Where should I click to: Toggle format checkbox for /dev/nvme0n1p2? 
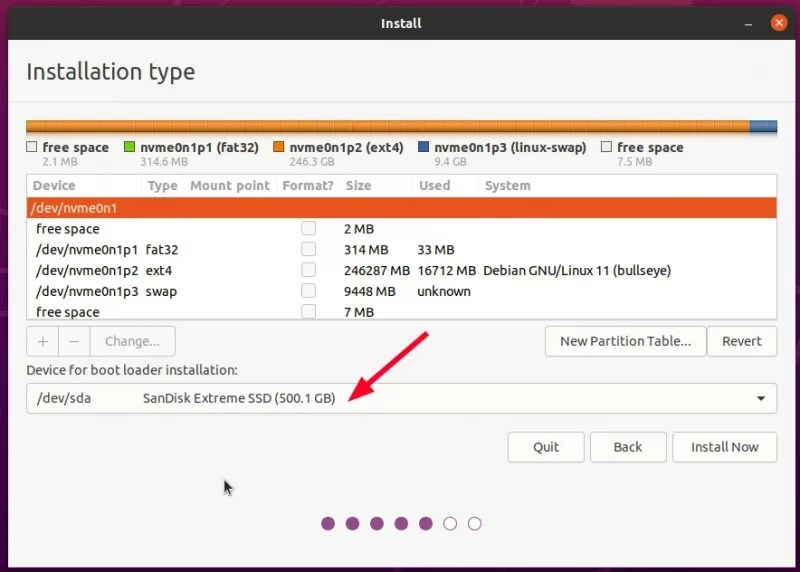click(x=308, y=270)
